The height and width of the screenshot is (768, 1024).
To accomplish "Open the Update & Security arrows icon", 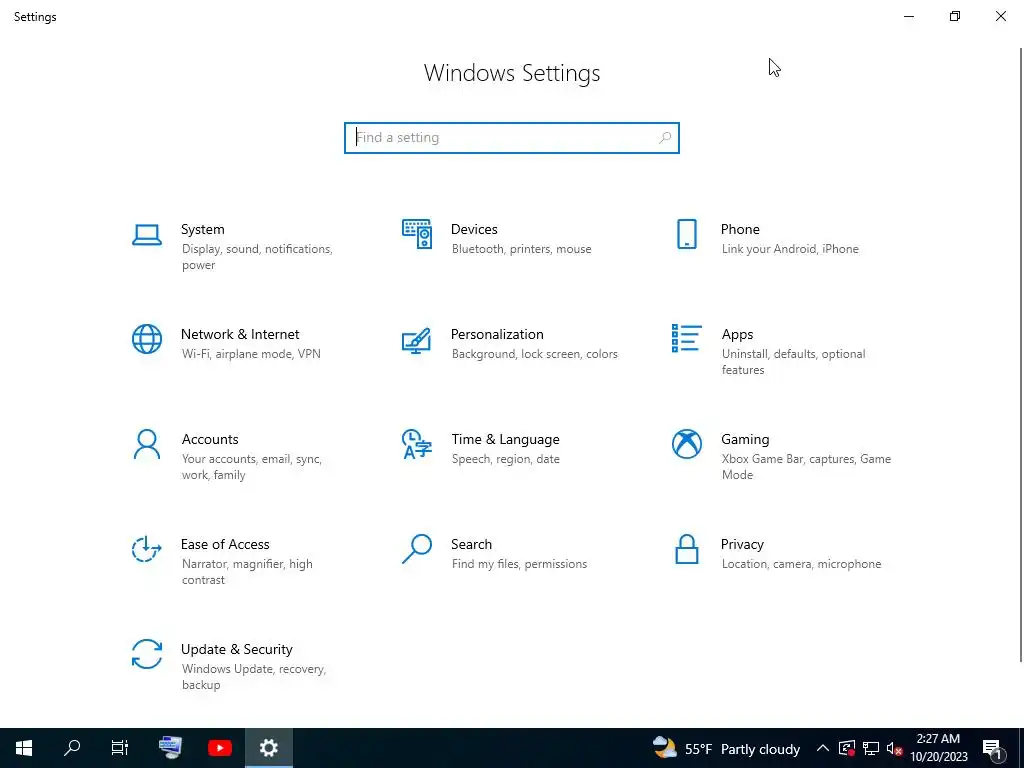I will point(147,654).
